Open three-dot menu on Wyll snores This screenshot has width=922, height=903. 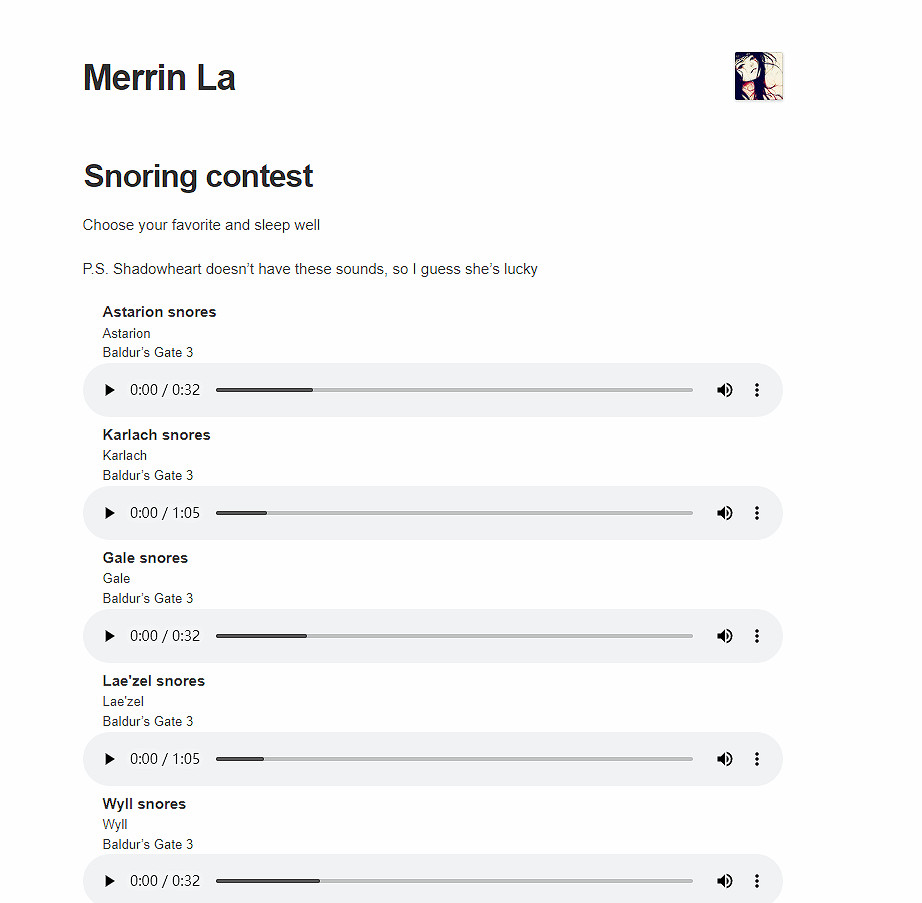[x=757, y=881]
